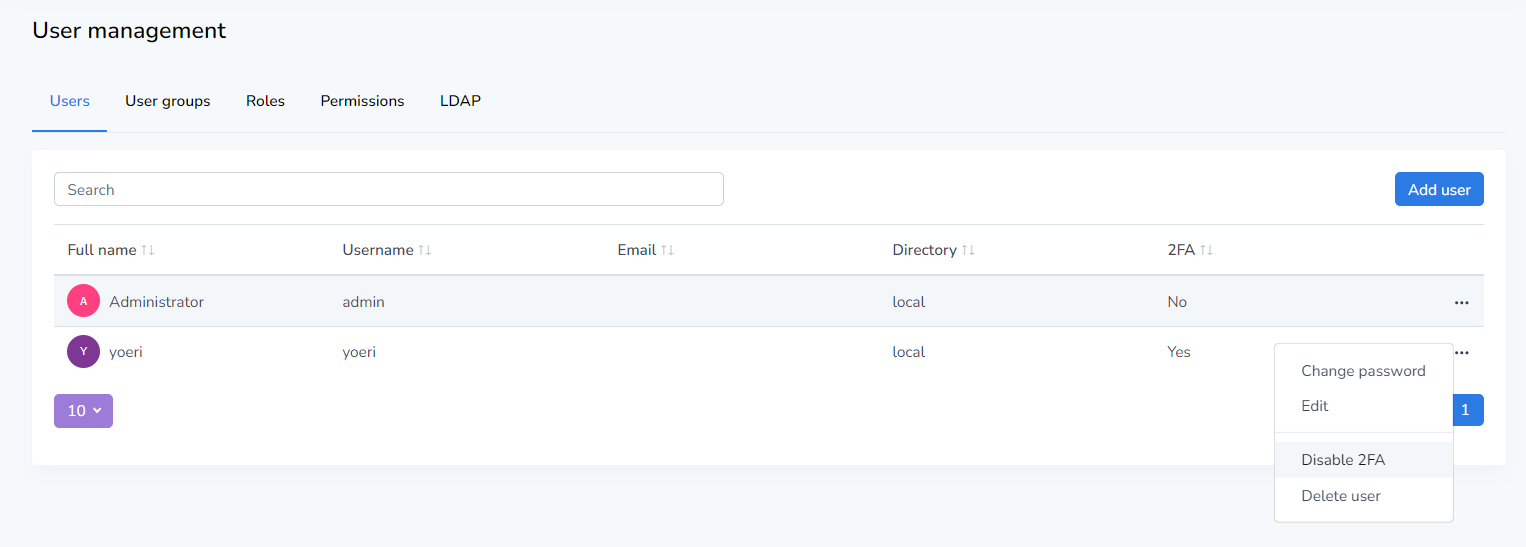
Task: Choose Delete user from the menu
Action: [1340, 496]
